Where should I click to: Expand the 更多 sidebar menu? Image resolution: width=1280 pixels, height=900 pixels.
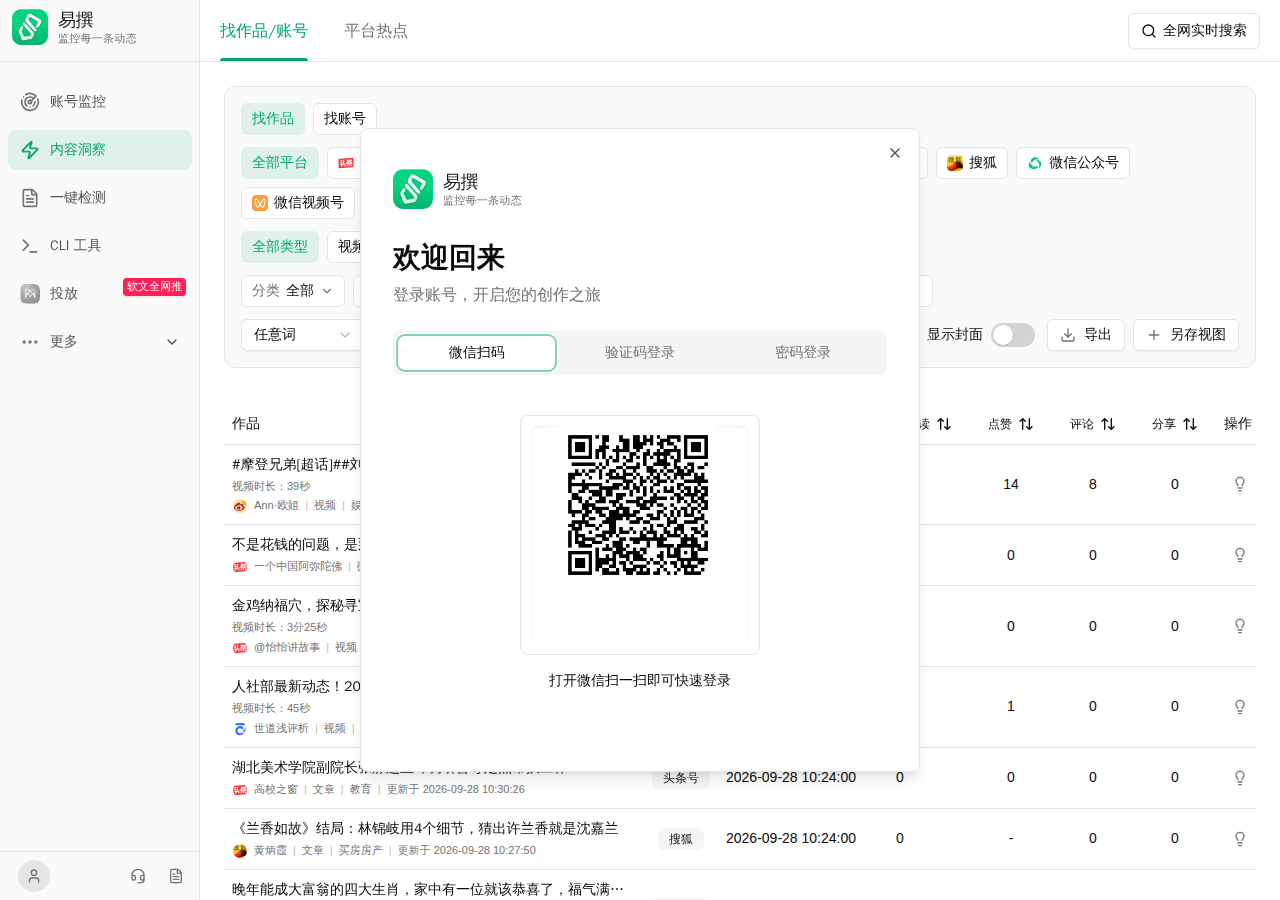100,341
